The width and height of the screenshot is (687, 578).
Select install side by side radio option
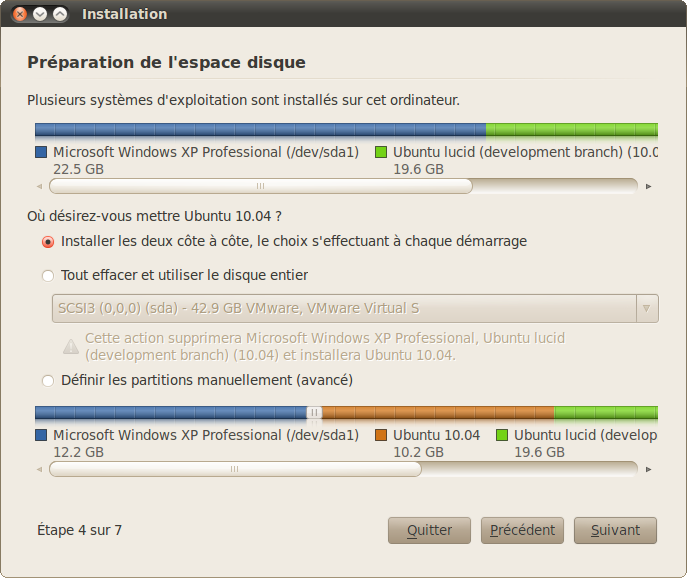(48, 242)
